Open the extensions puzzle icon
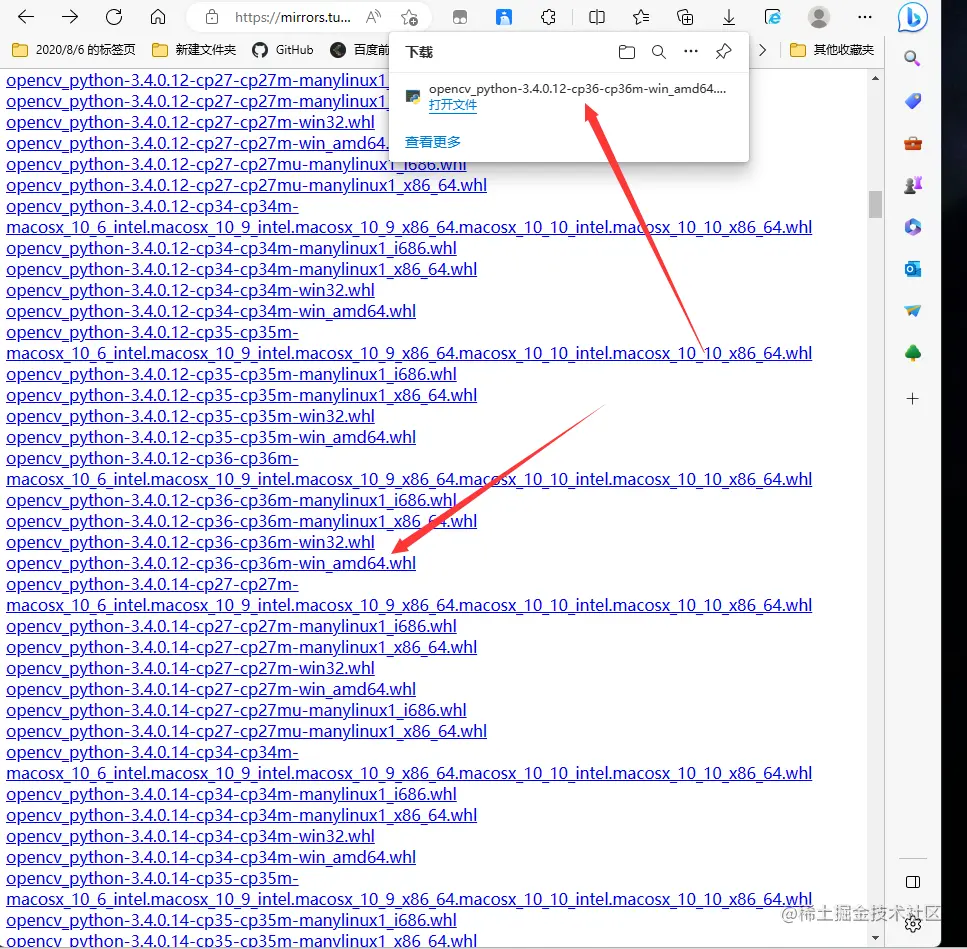This screenshot has height=949, width=967. (x=548, y=17)
